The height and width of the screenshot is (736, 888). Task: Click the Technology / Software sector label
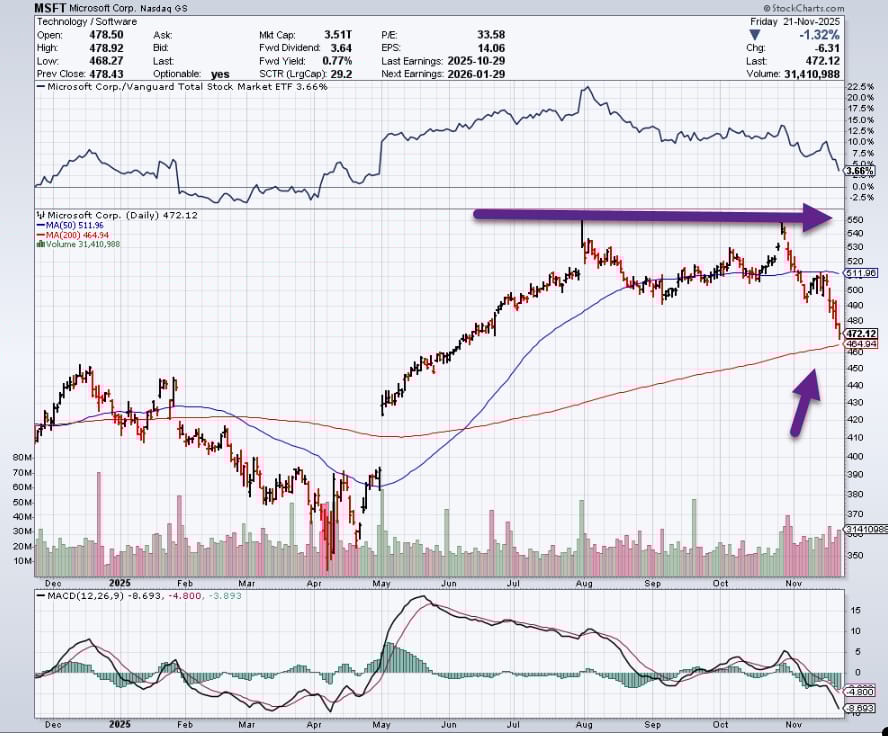[87, 22]
